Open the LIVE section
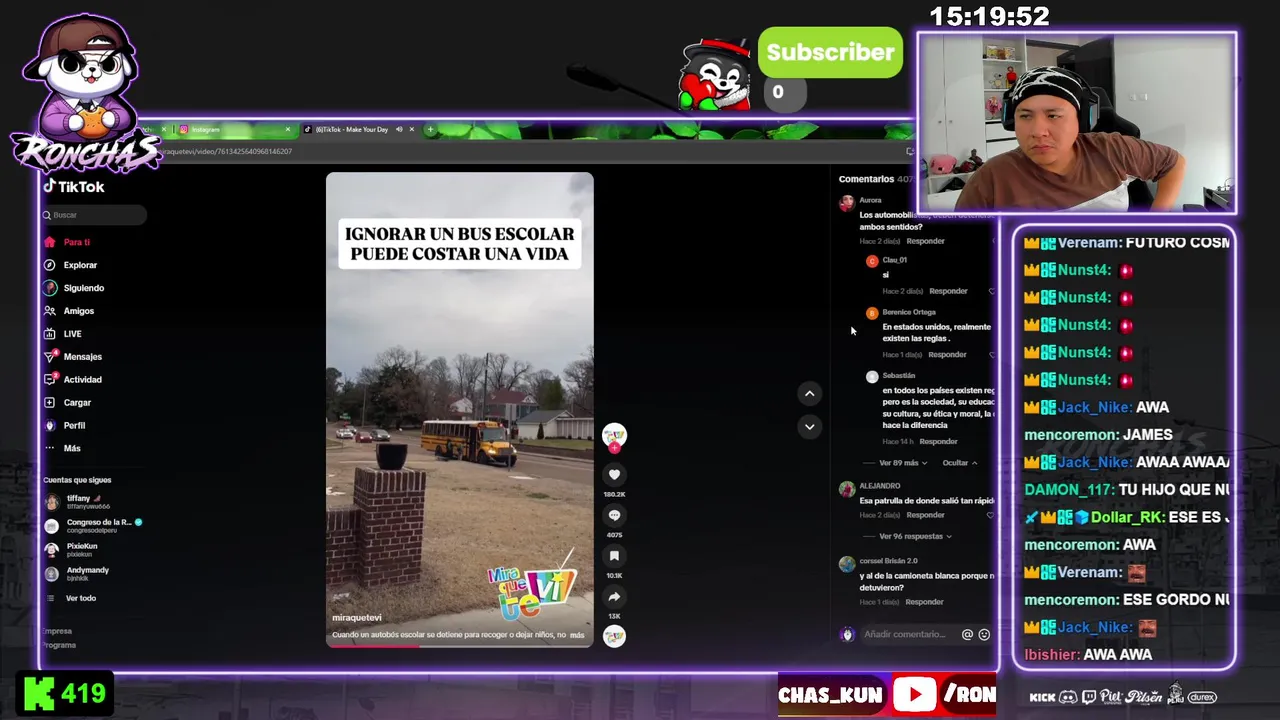 point(63,334)
